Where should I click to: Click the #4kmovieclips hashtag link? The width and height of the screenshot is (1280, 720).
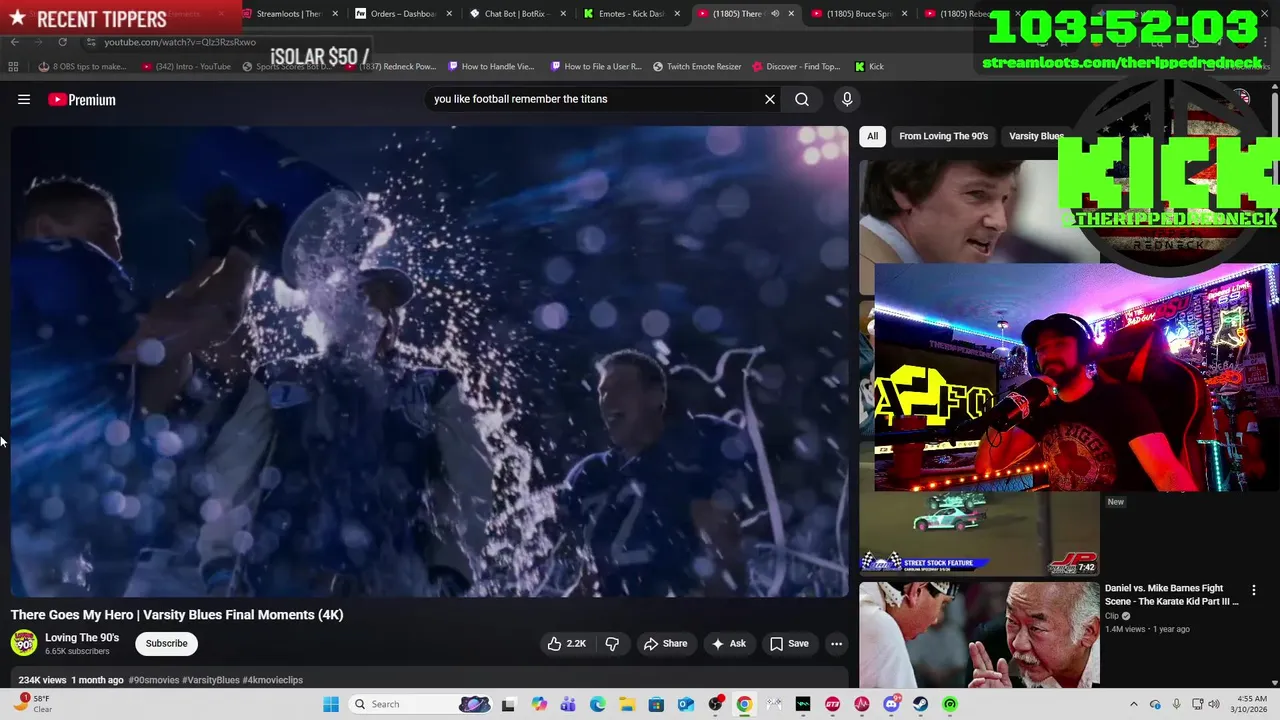click(x=272, y=680)
